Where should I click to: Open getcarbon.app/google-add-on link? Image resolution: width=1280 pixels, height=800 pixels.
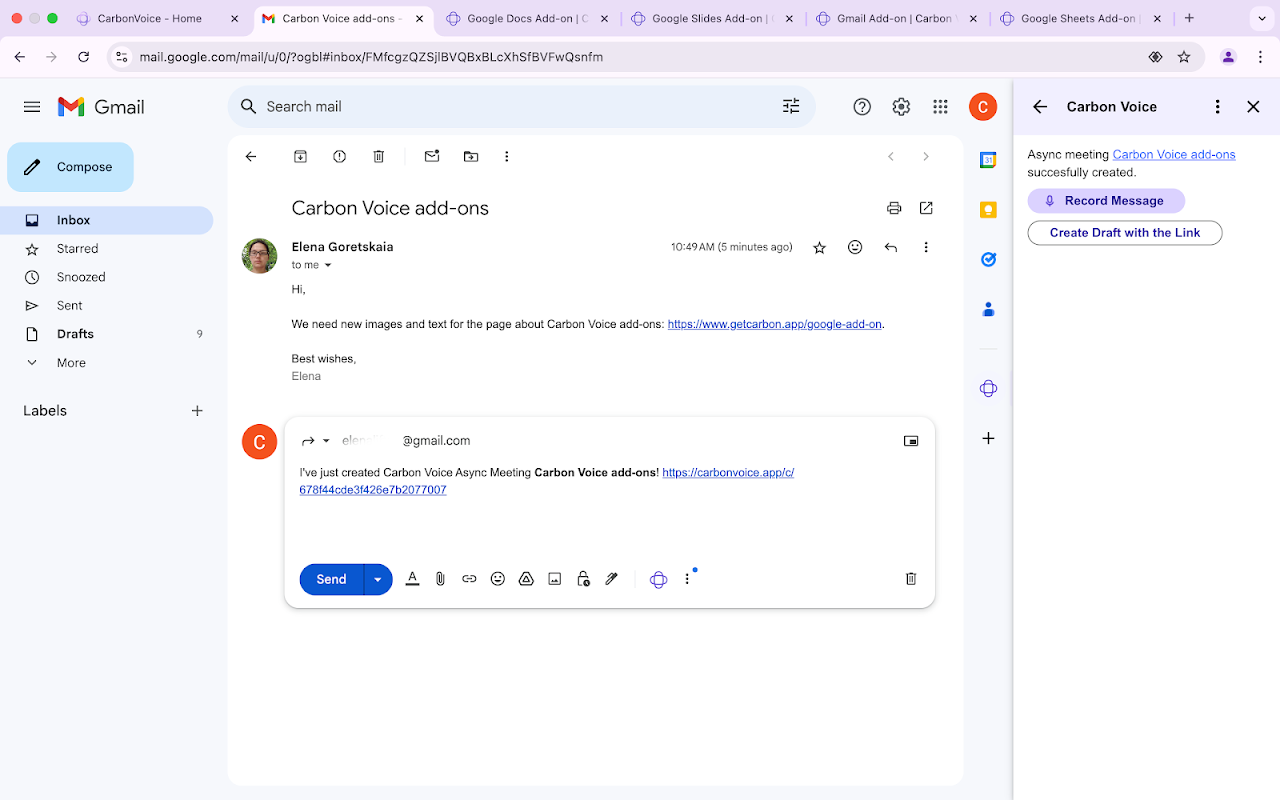[774, 324]
